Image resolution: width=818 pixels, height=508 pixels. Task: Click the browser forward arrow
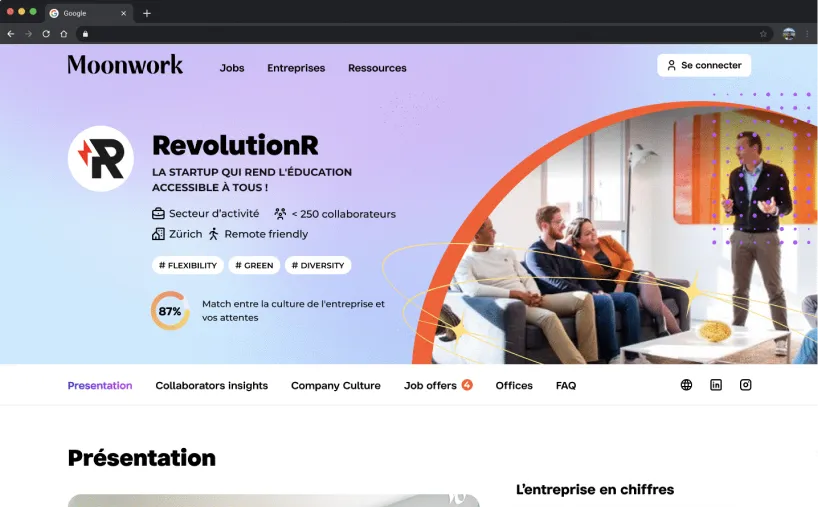(28, 34)
